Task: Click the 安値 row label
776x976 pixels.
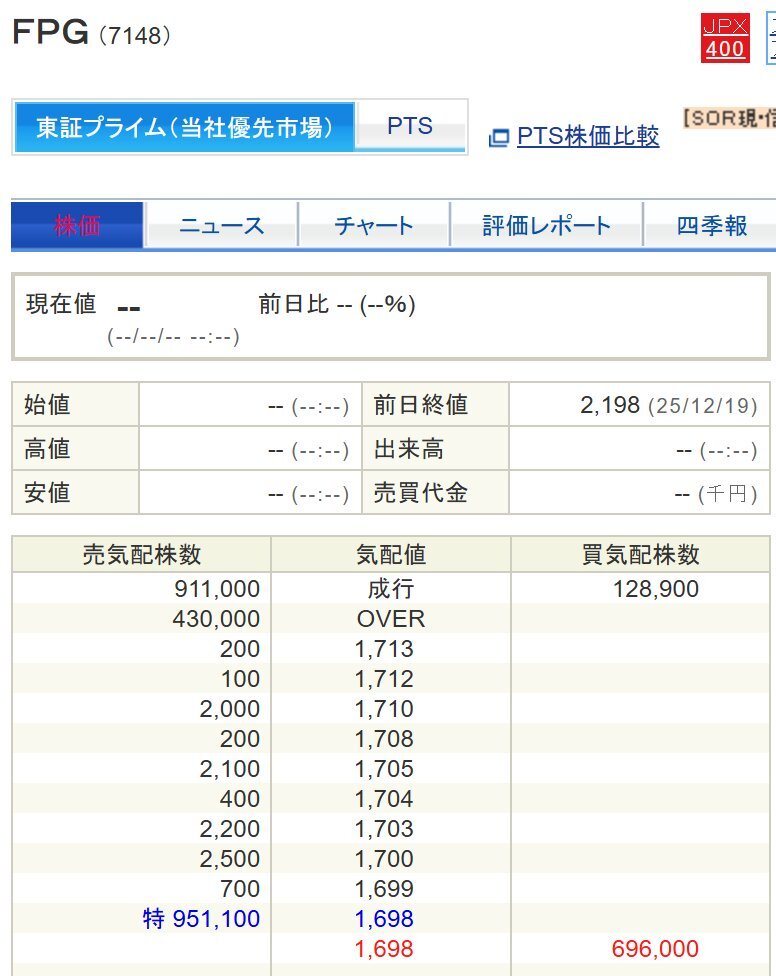Action: tap(47, 493)
